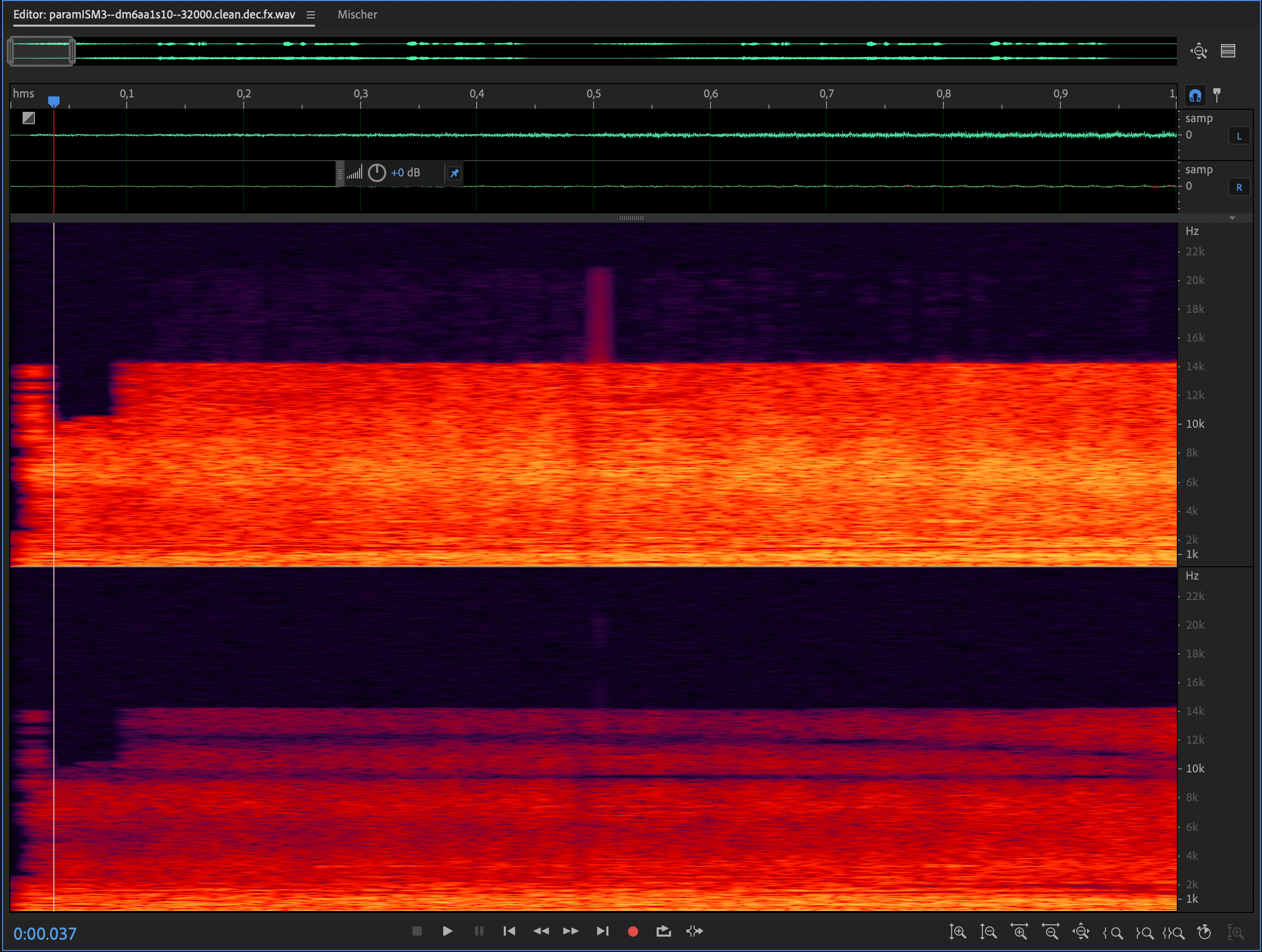This screenshot has height=952, width=1262.
Task: Toggle left channel L enable button
Action: 1238,136
